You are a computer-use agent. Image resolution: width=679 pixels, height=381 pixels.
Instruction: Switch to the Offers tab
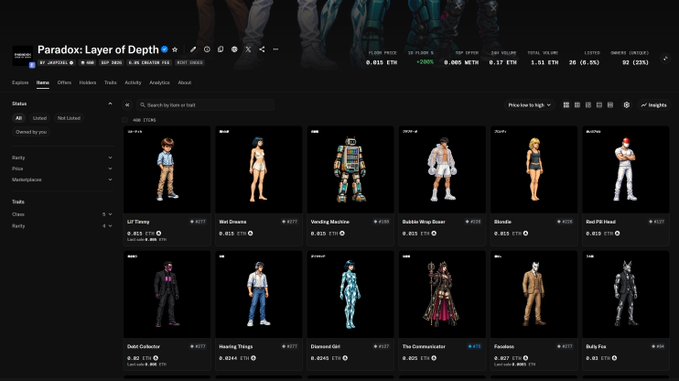pyautogui.click(x=64, y=82)
